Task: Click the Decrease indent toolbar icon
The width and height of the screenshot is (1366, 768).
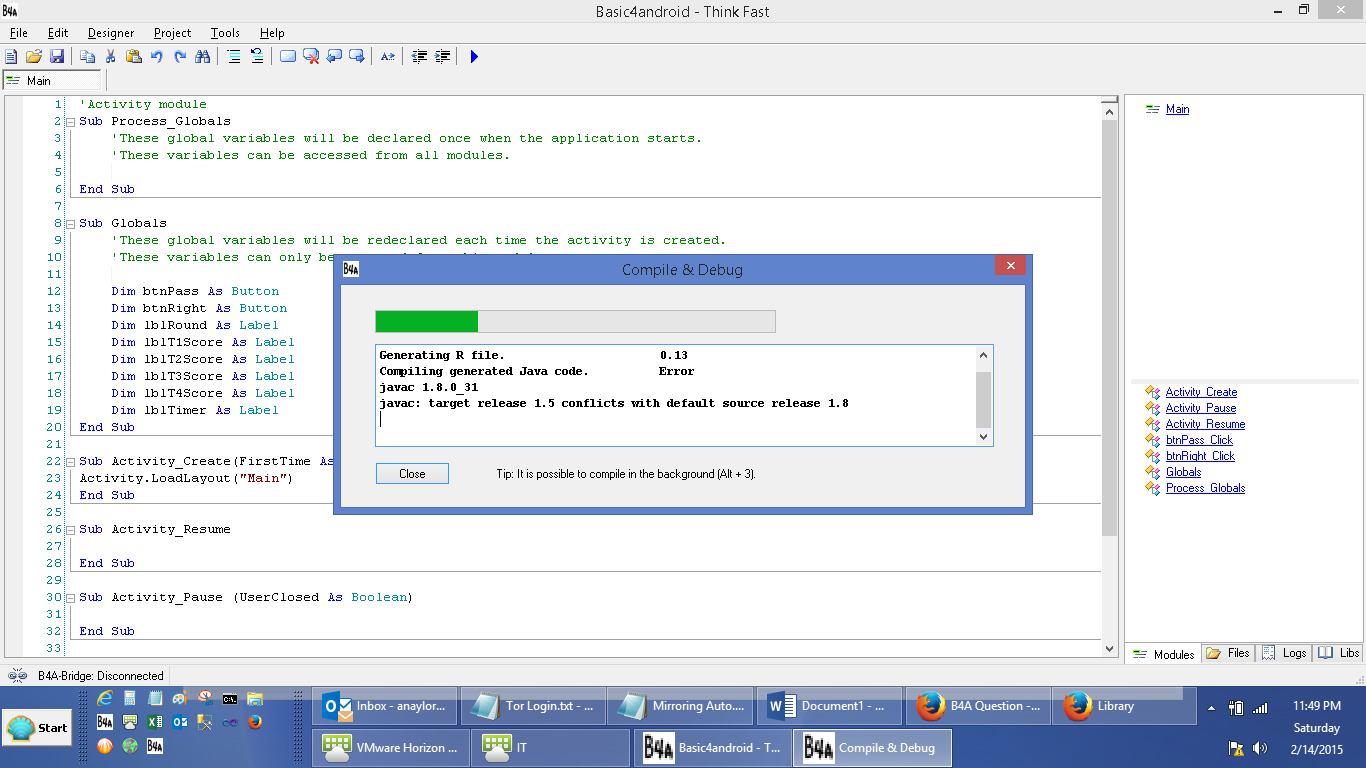Action: click(419, 57)
